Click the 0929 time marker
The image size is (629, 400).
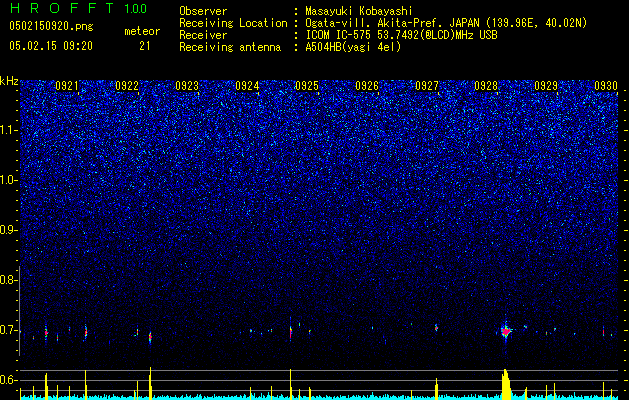pyautogui.click(x=546, y=86)
